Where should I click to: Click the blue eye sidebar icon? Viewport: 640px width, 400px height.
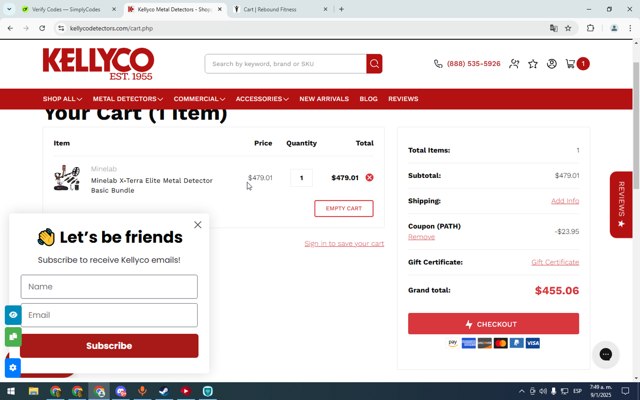(13, 315)
